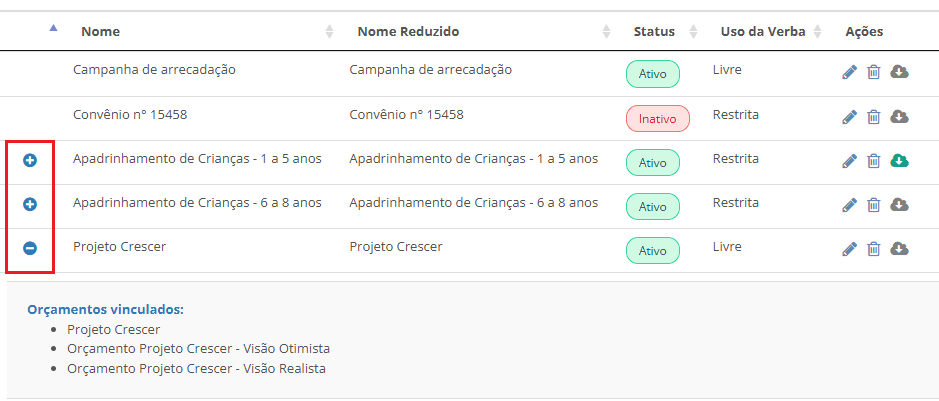Download the Crianças 6 a 8 anos record
The width and height of the screenshot is (939, 401).
coord(899,205)
